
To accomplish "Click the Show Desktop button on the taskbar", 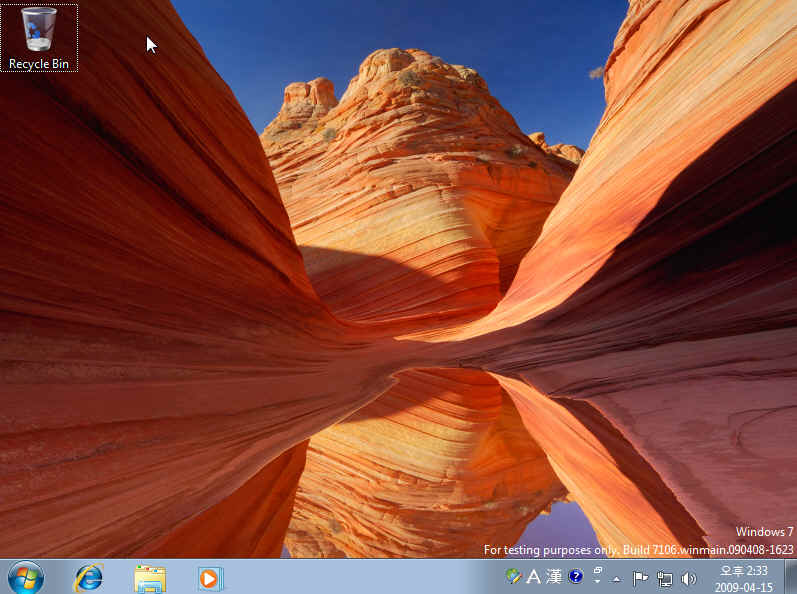I will point(790,577).
